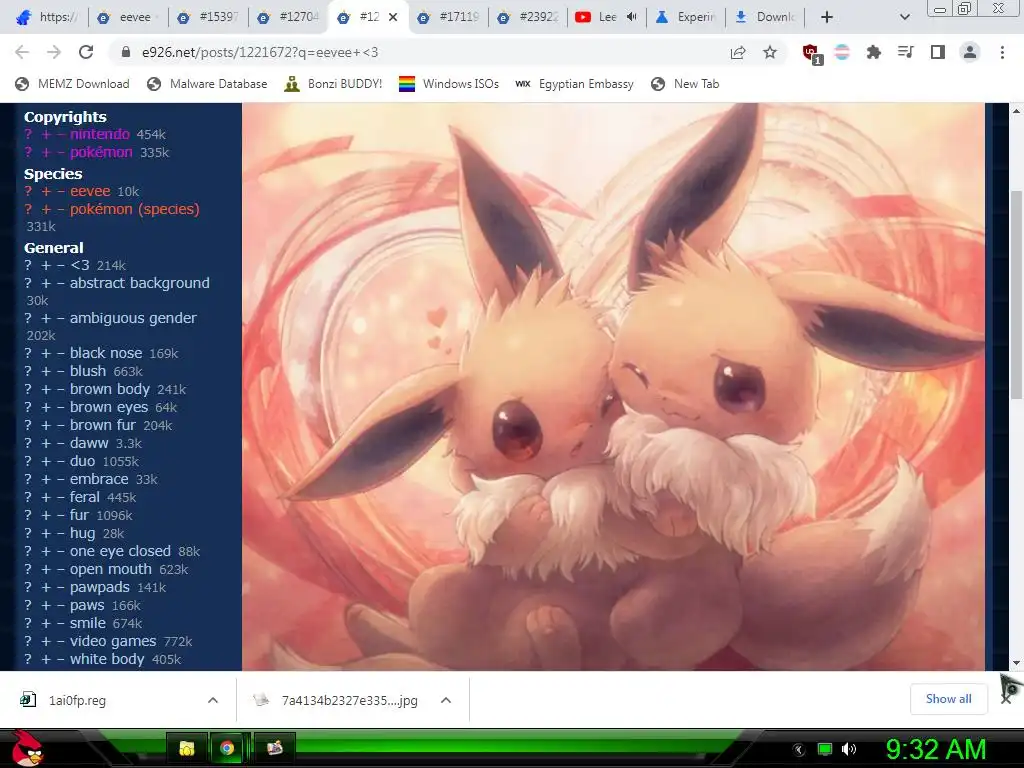Expand options for 1ai0fp.reg download
Image resolution: width=1024 pixels, height=768 pixels.
(x=213, y=700)
